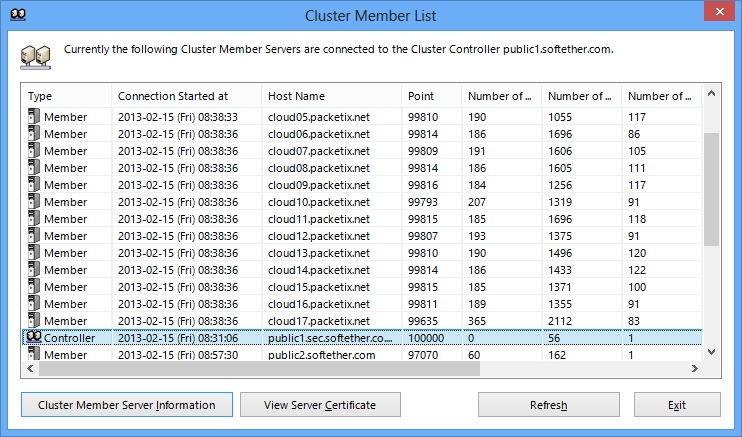Click the horizontal scrollbar thumb
Image resolution: width=742 pixels, height=437 pixels.
[259, 368]
